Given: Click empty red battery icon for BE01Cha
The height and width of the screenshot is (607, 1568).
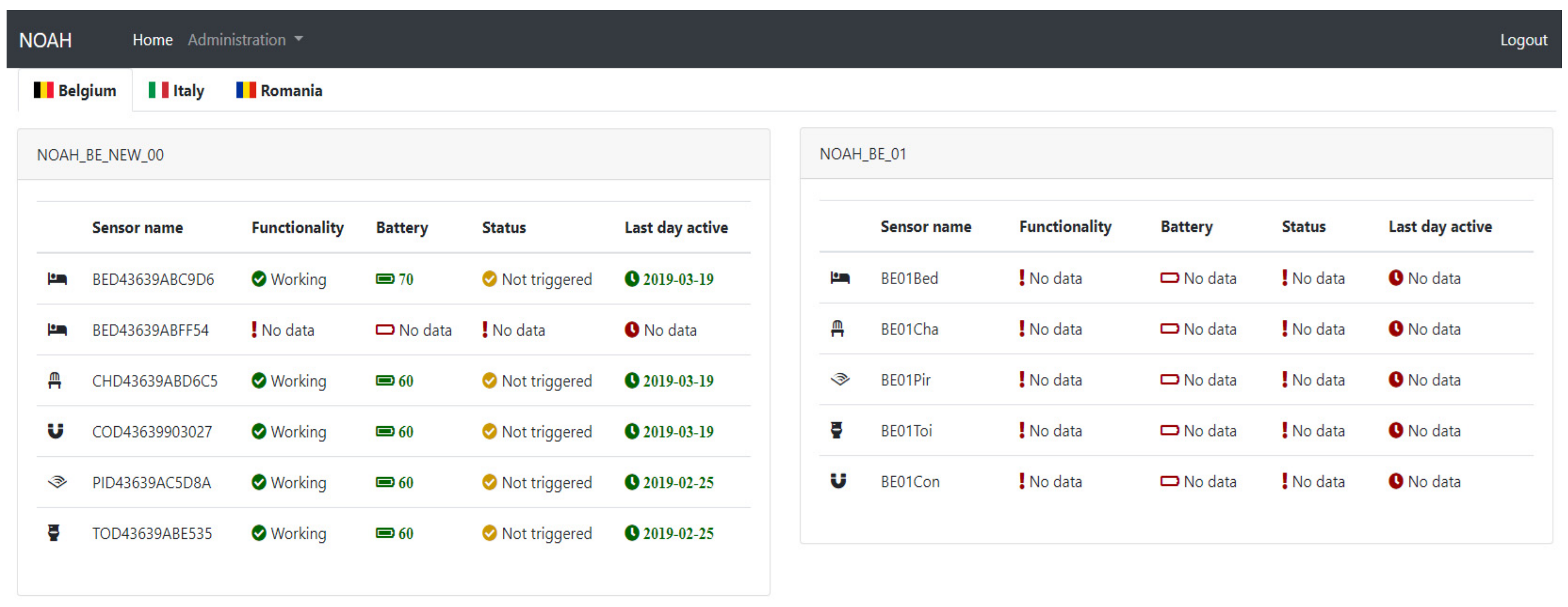Looking at the screenshot, I should (1169, 329).
